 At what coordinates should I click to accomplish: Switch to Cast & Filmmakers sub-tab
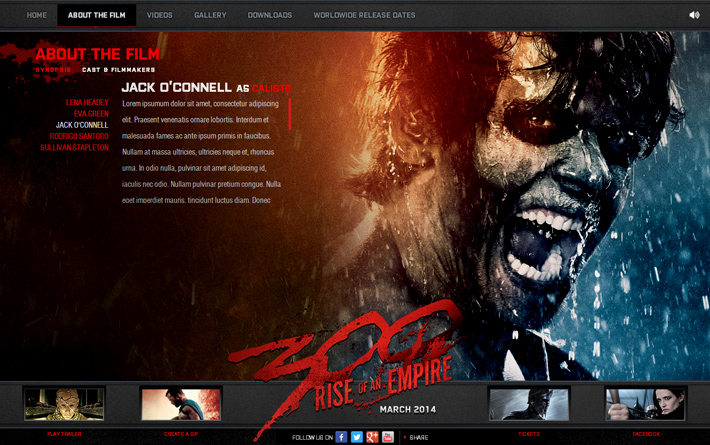(x=119, y=70)
